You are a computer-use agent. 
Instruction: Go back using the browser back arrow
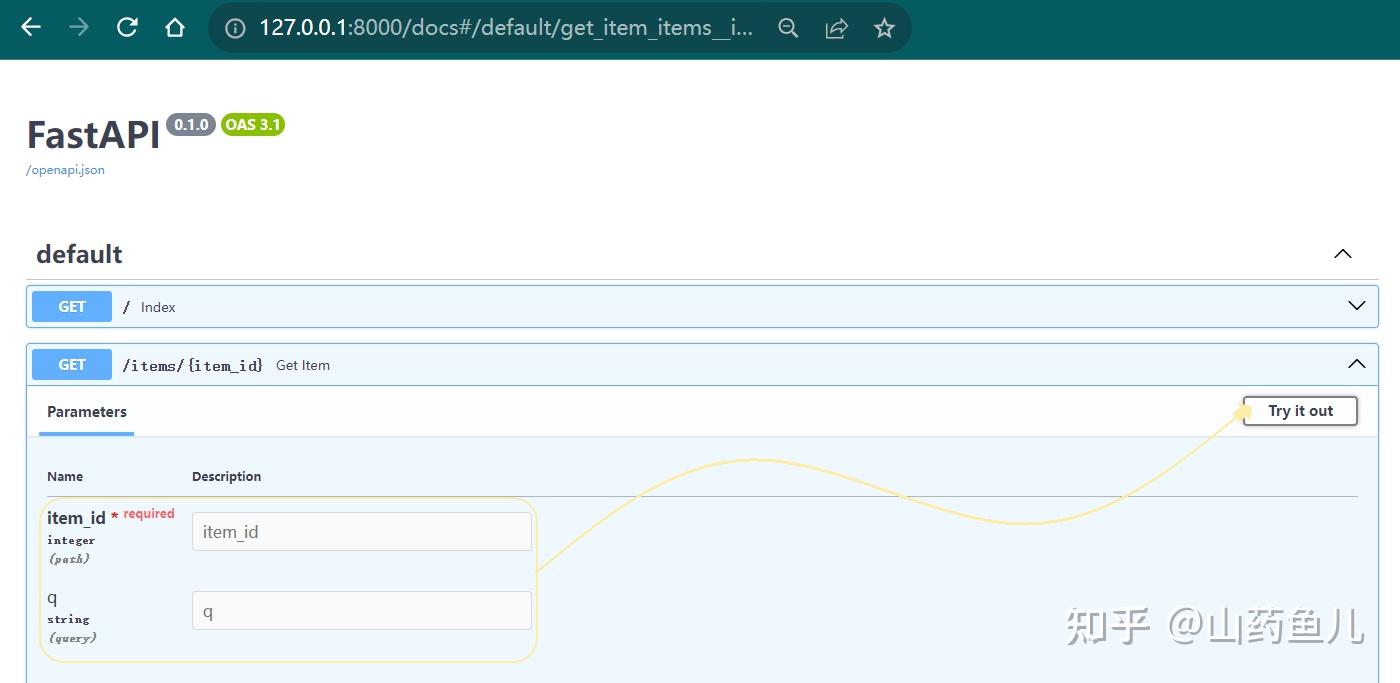(x=30, y=28)
